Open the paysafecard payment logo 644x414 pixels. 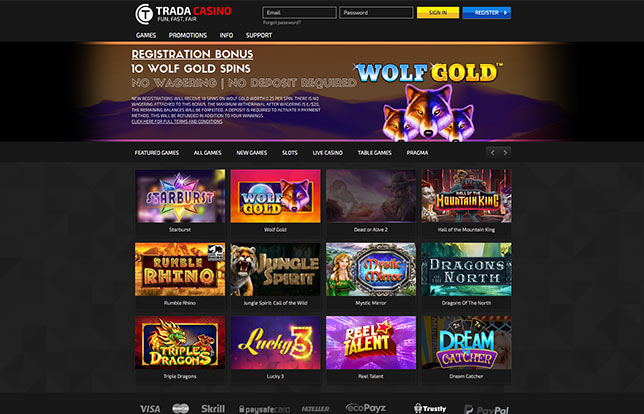click(264, 409)
